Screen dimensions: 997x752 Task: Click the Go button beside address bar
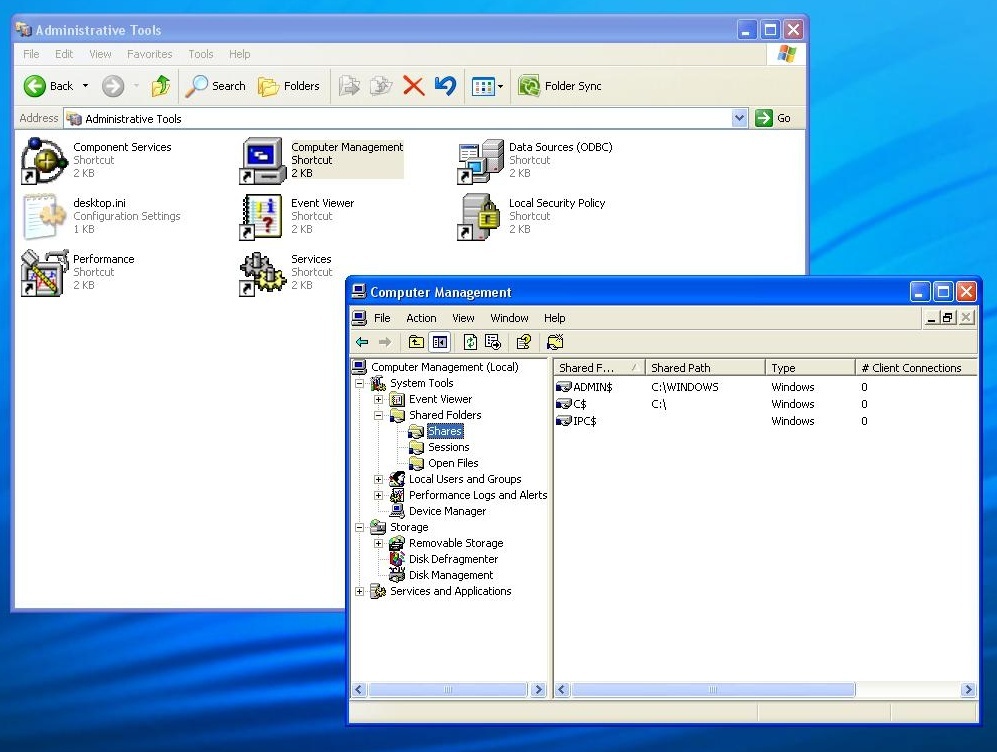tap(774, 118)
